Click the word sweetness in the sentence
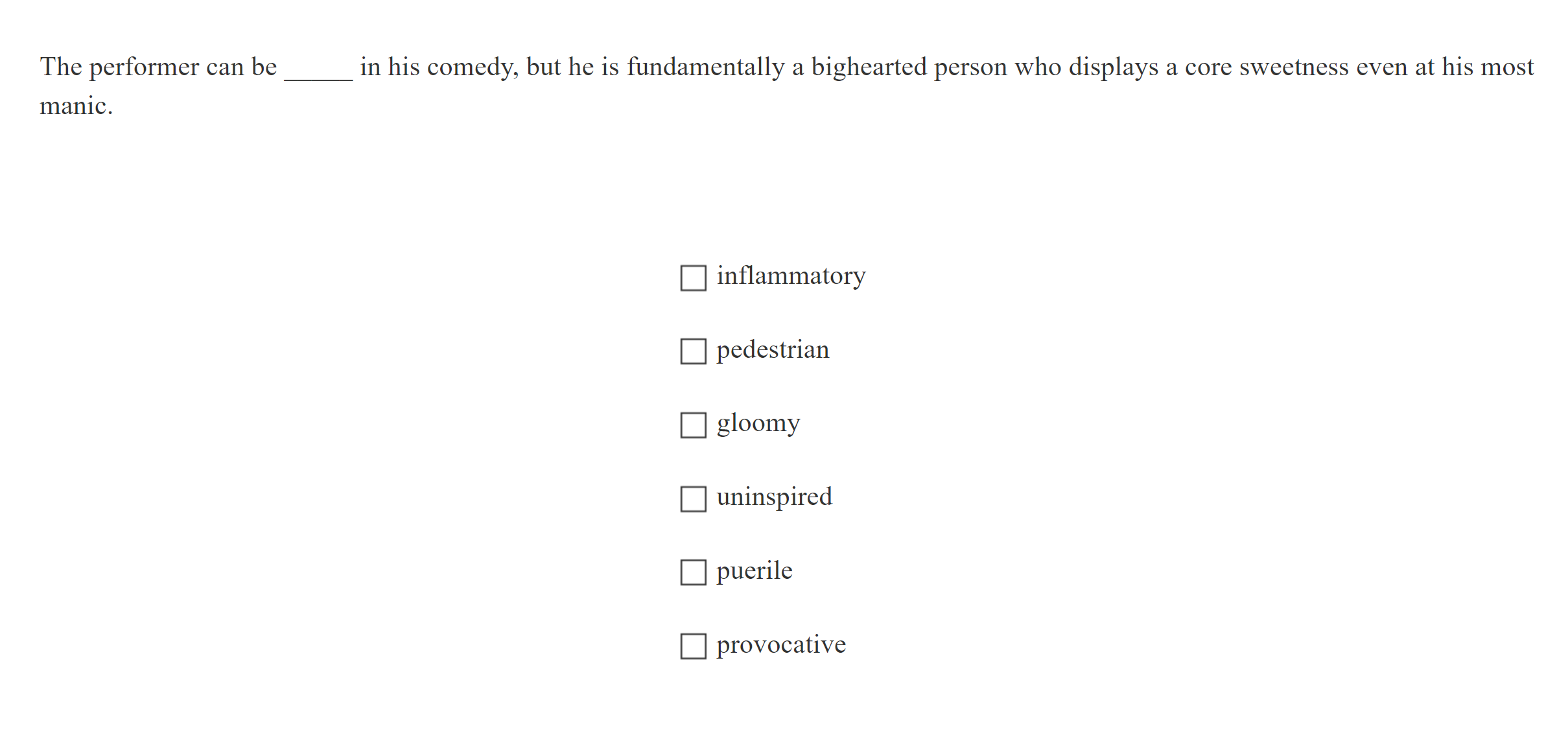 [x=1296, y=65]
